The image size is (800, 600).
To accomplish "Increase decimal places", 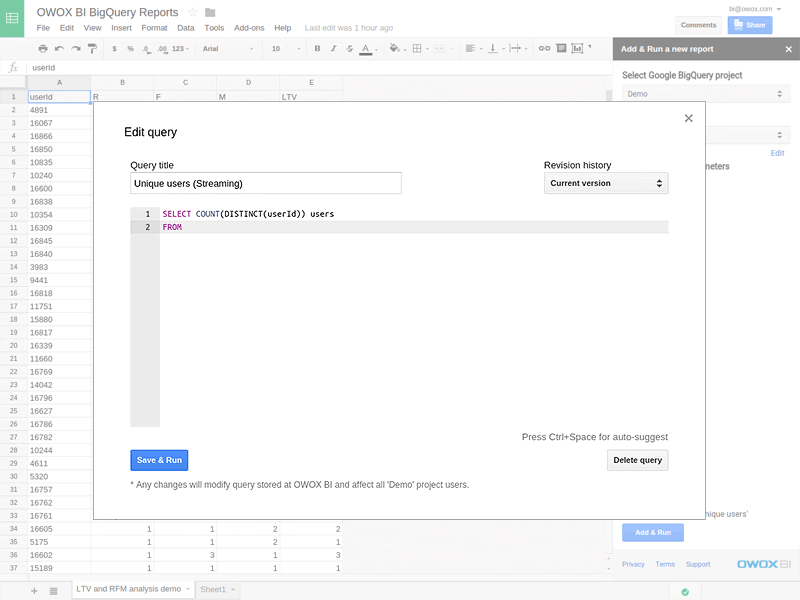I will click(x=162, y=48).
